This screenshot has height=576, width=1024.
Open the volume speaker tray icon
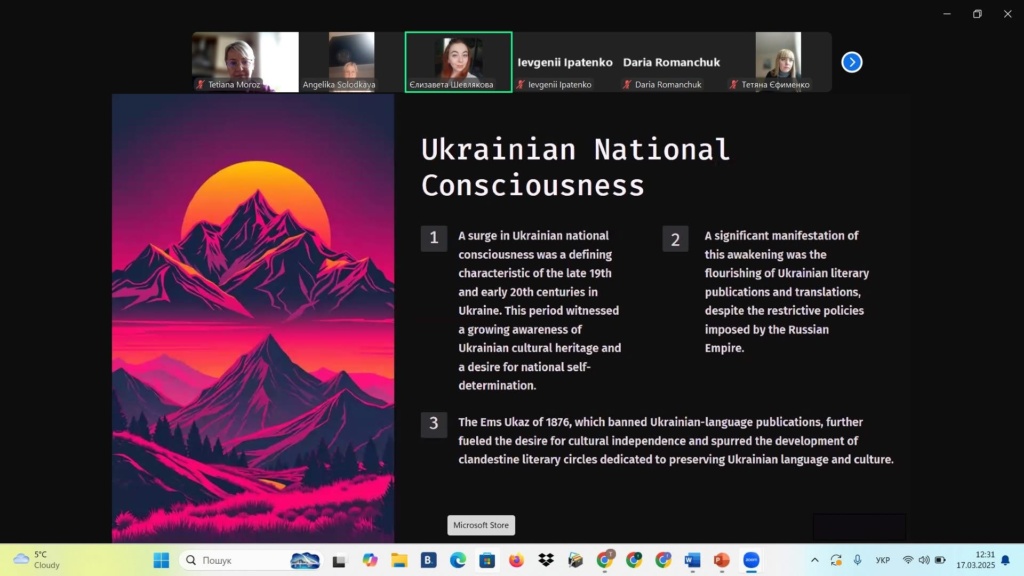click(x=924, y=560)
